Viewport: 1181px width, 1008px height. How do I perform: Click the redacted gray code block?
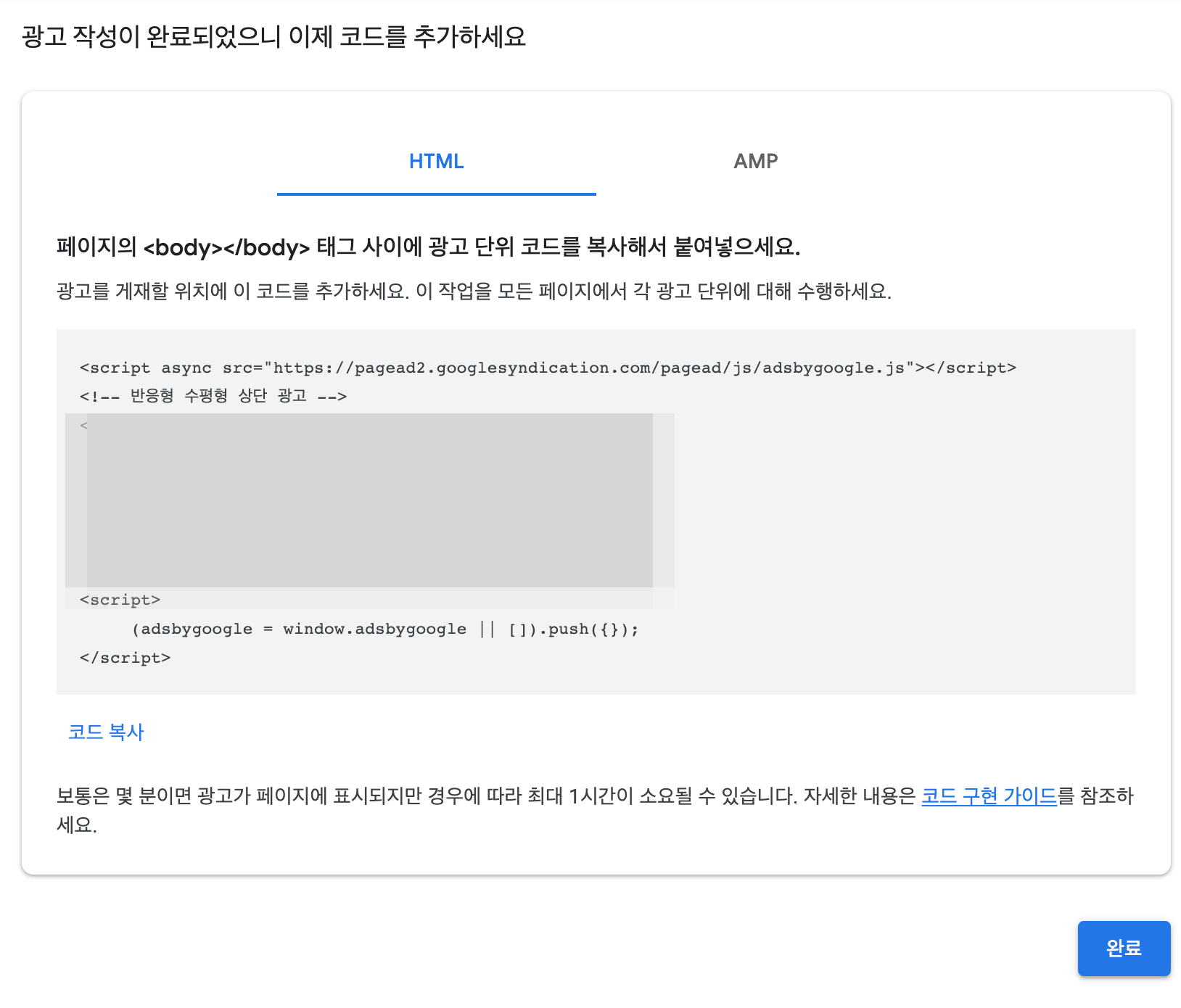point(369,500)
